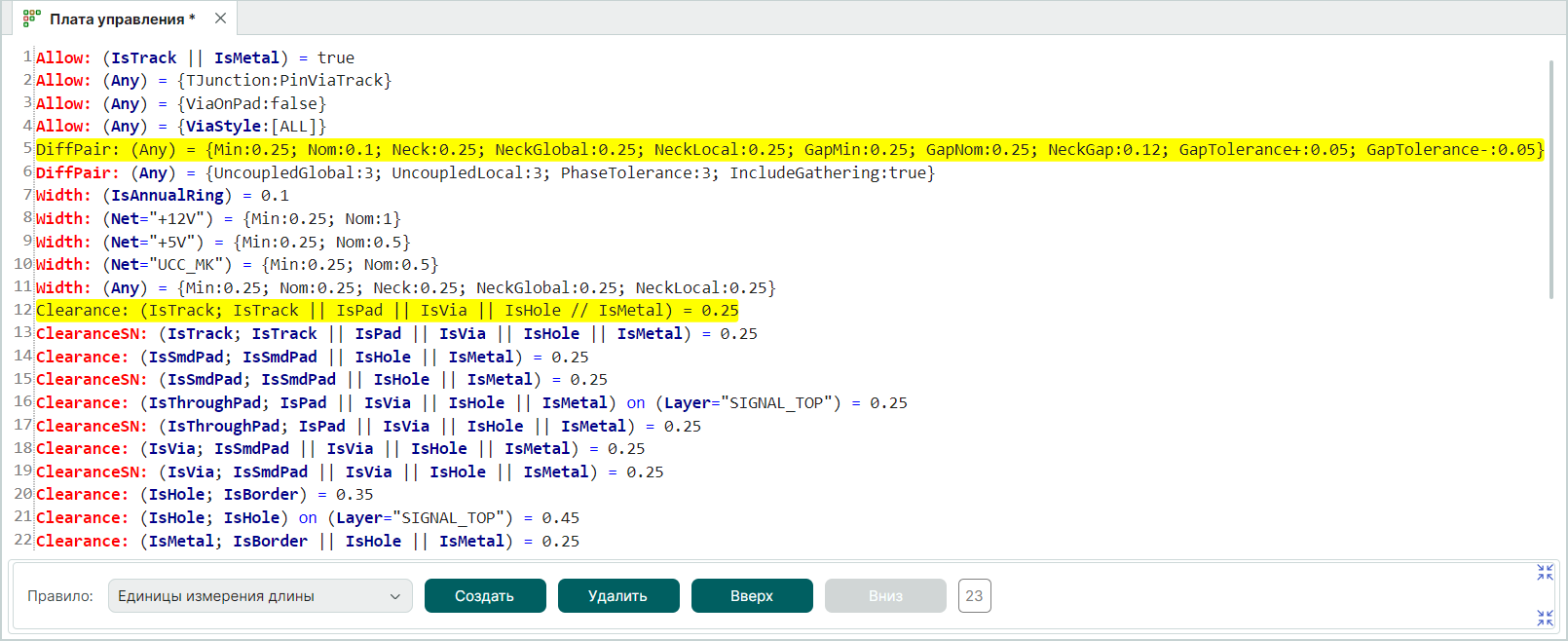
Task: Select highlighted Clearance rule on line 12
Action: click(x=388, y=311)
